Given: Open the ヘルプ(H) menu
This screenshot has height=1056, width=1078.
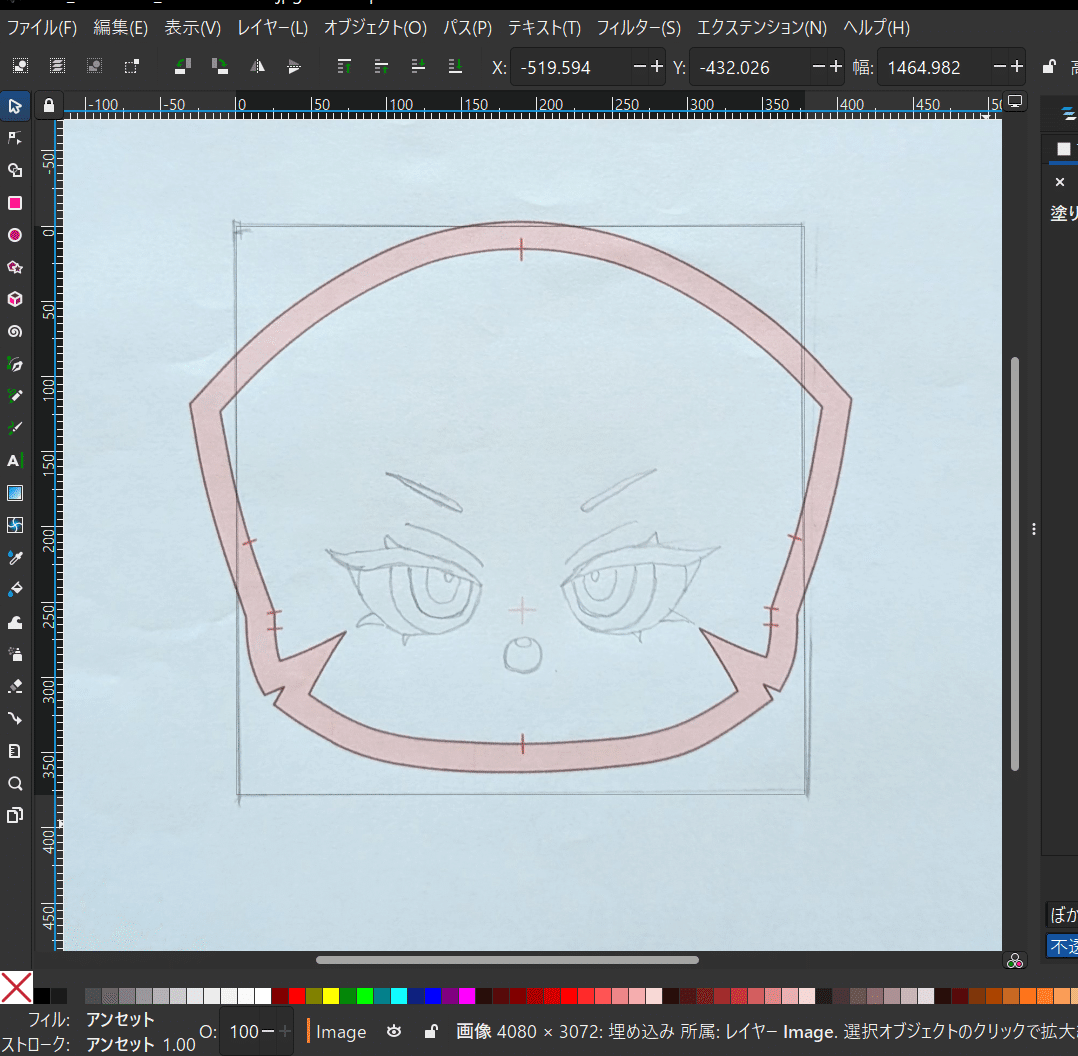Looking at the screenshot, I should click(877, 28).
